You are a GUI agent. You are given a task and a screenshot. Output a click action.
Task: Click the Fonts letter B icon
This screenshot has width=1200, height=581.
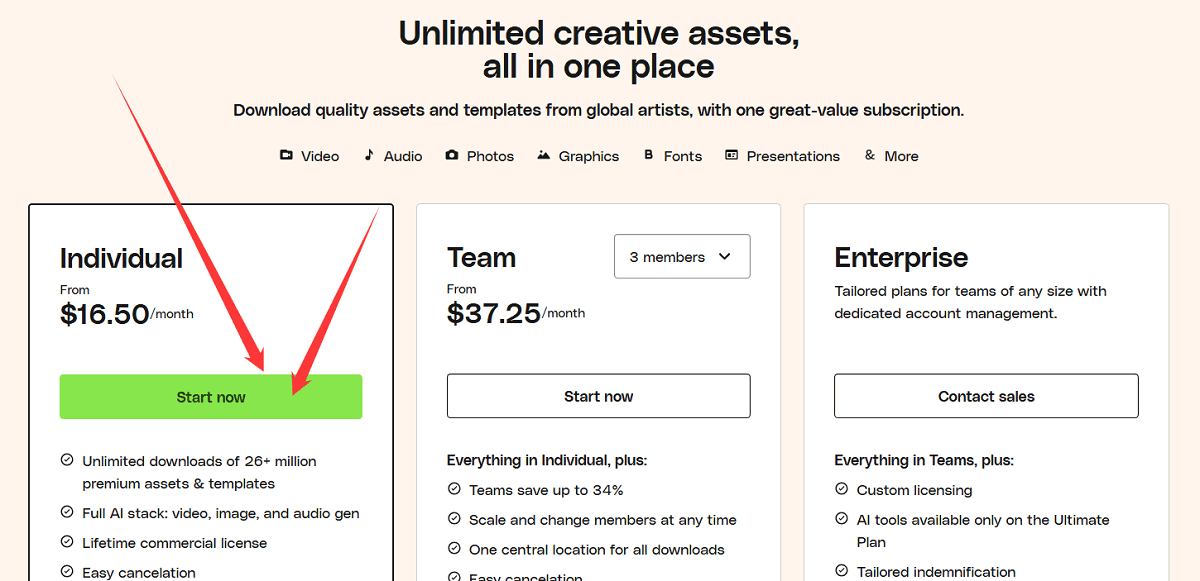pyautogui.click(x=649, y=155)
